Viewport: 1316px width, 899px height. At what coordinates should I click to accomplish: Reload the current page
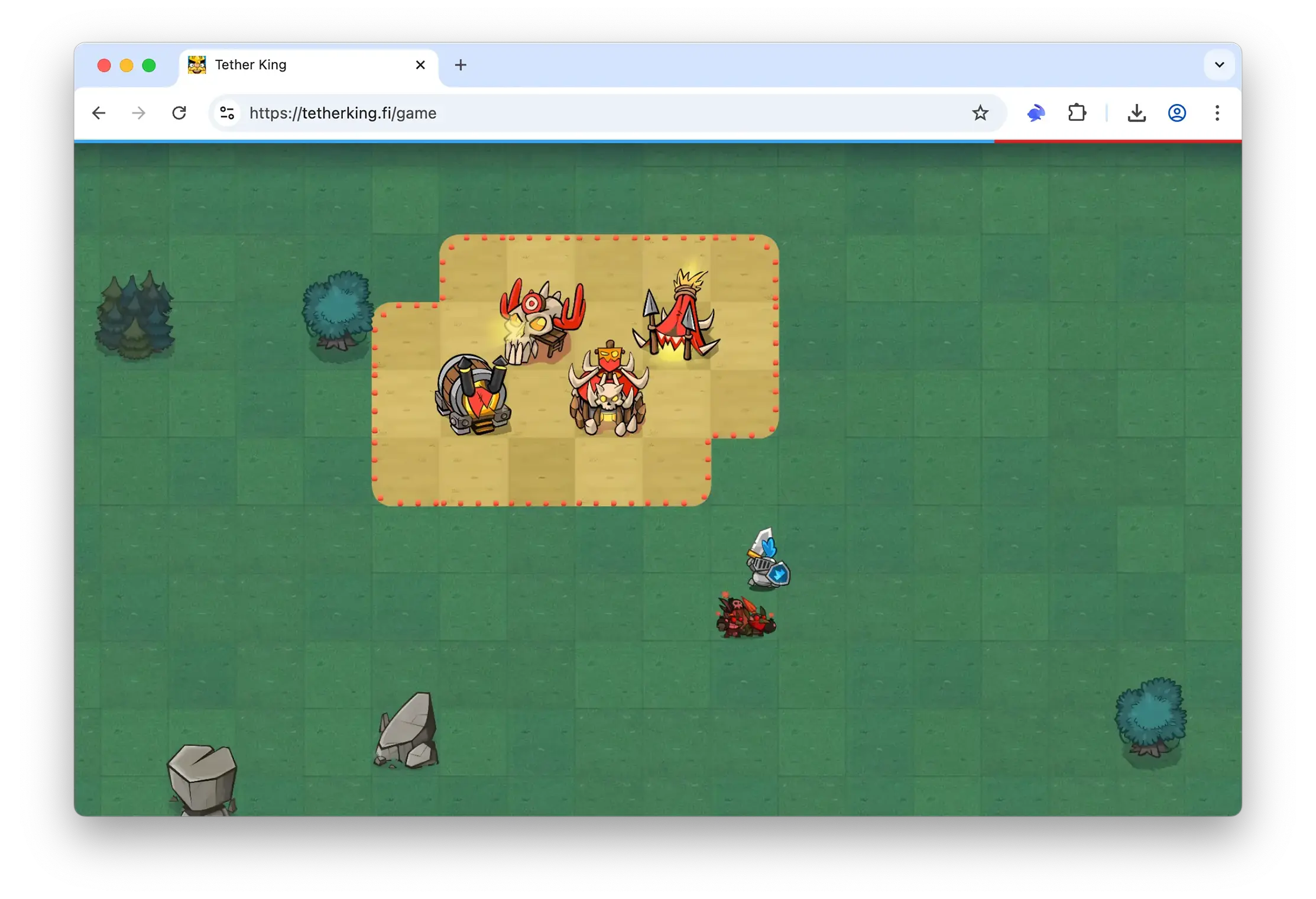coord(179,113)
